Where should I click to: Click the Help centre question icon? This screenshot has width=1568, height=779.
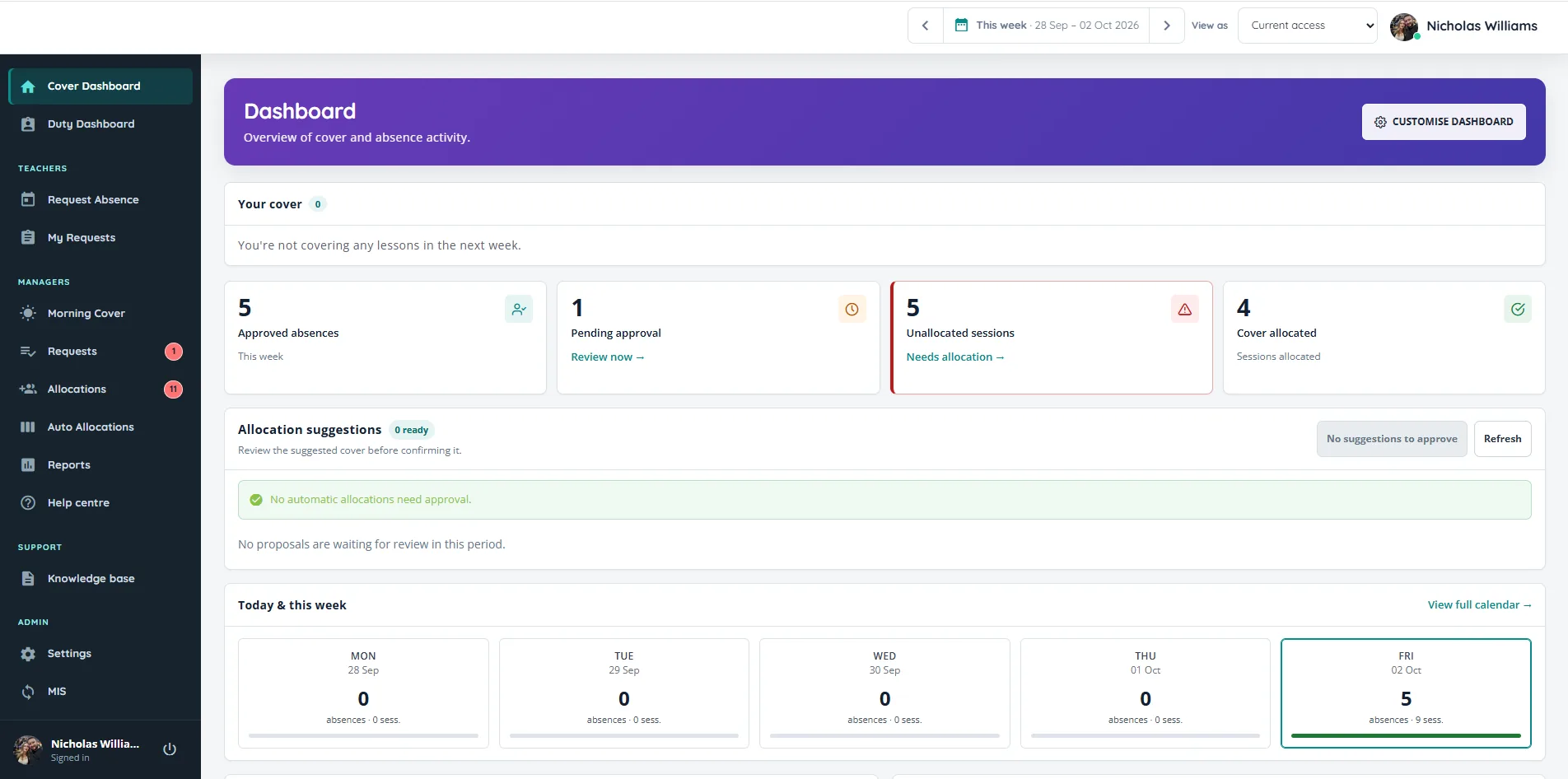[x=28, y=502]
